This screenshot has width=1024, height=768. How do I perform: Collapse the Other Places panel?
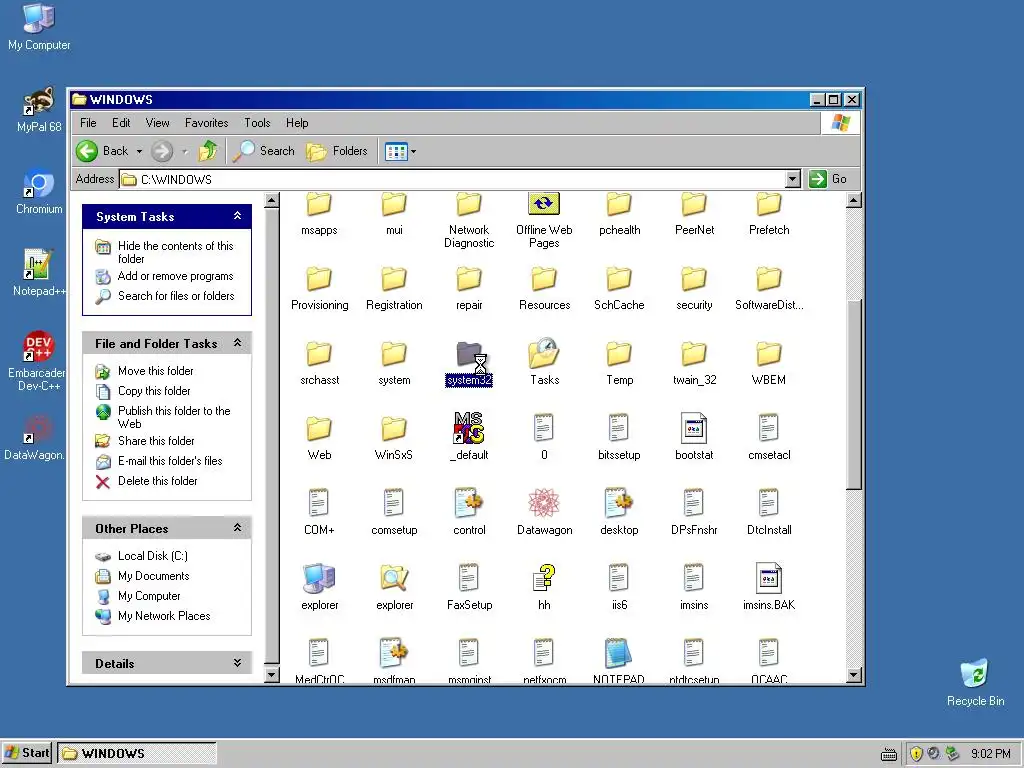[238, 528]
